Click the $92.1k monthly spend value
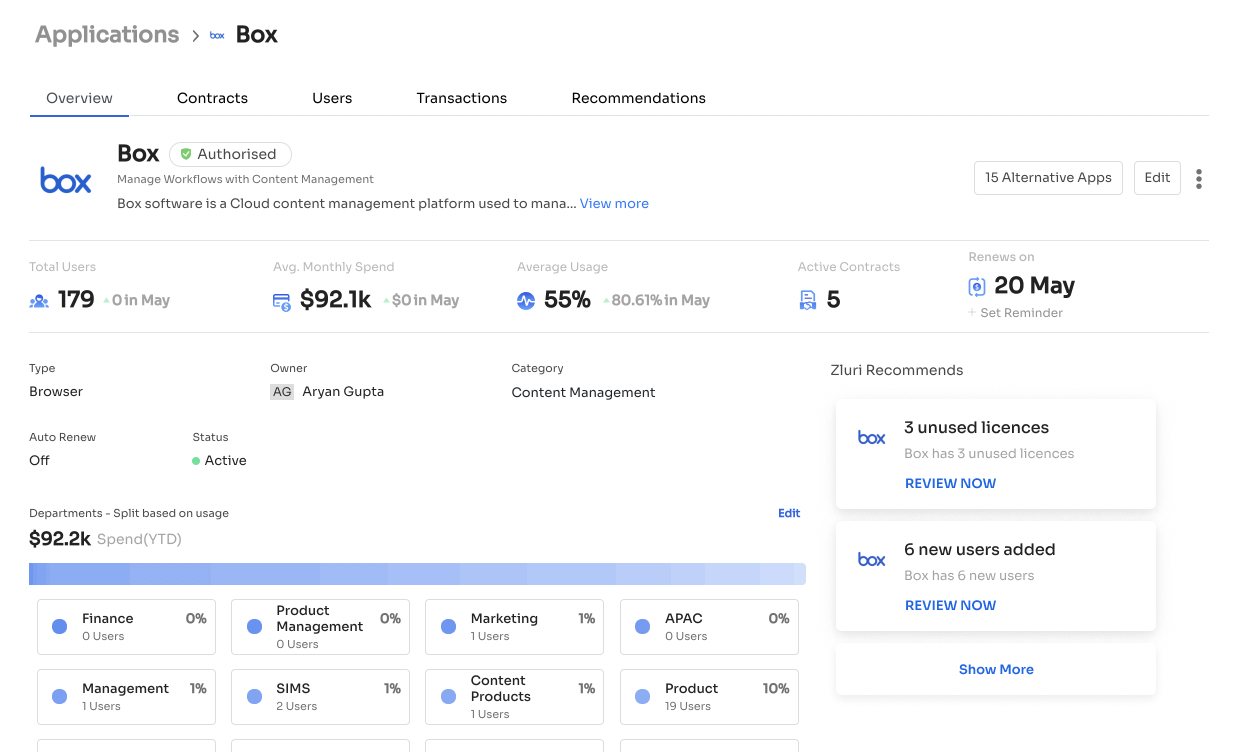This screenshot has width=1239, height=752. coord(336,299)
